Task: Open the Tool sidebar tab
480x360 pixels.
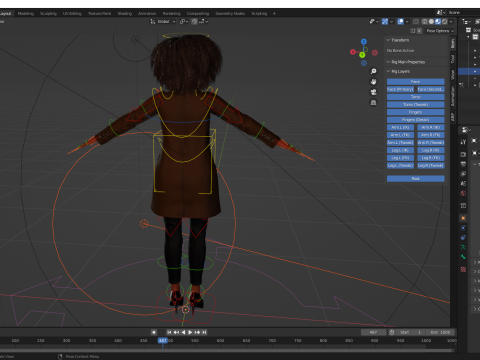Action: click(453, 59)
